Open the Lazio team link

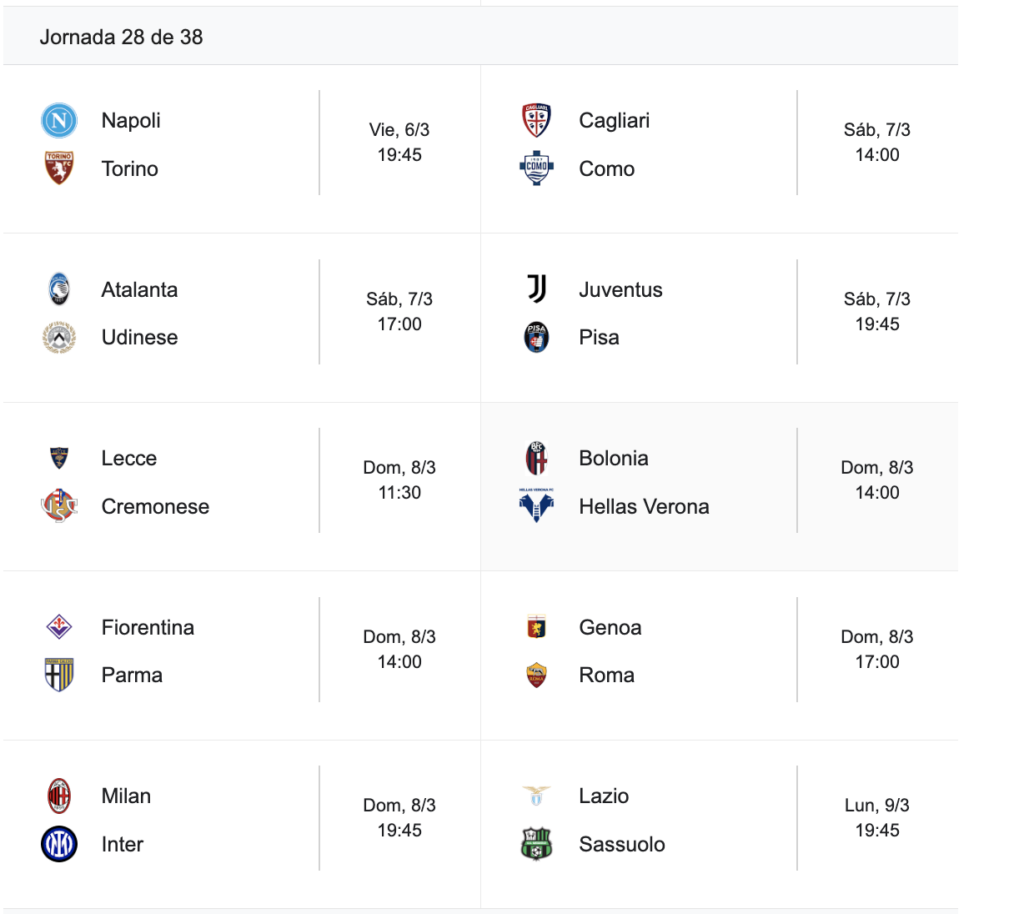pyautogui.click(x=604, y=797)
